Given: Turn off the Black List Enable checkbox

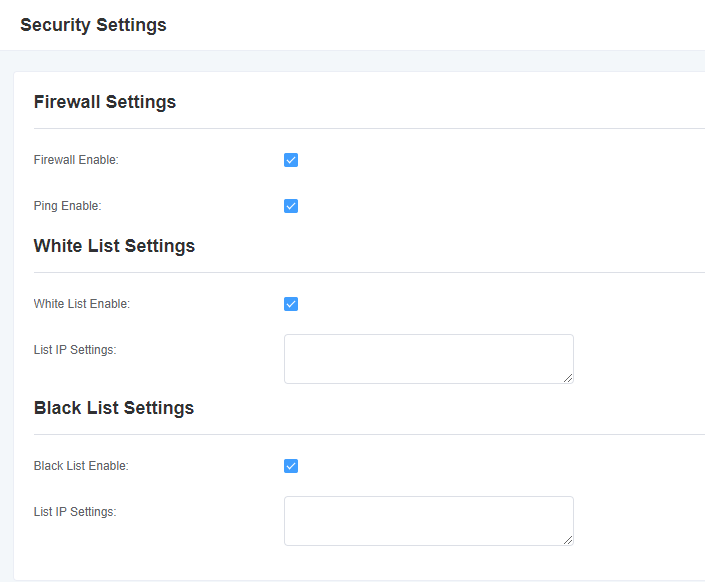Looking at the screenshot, I should coord(291,466).
